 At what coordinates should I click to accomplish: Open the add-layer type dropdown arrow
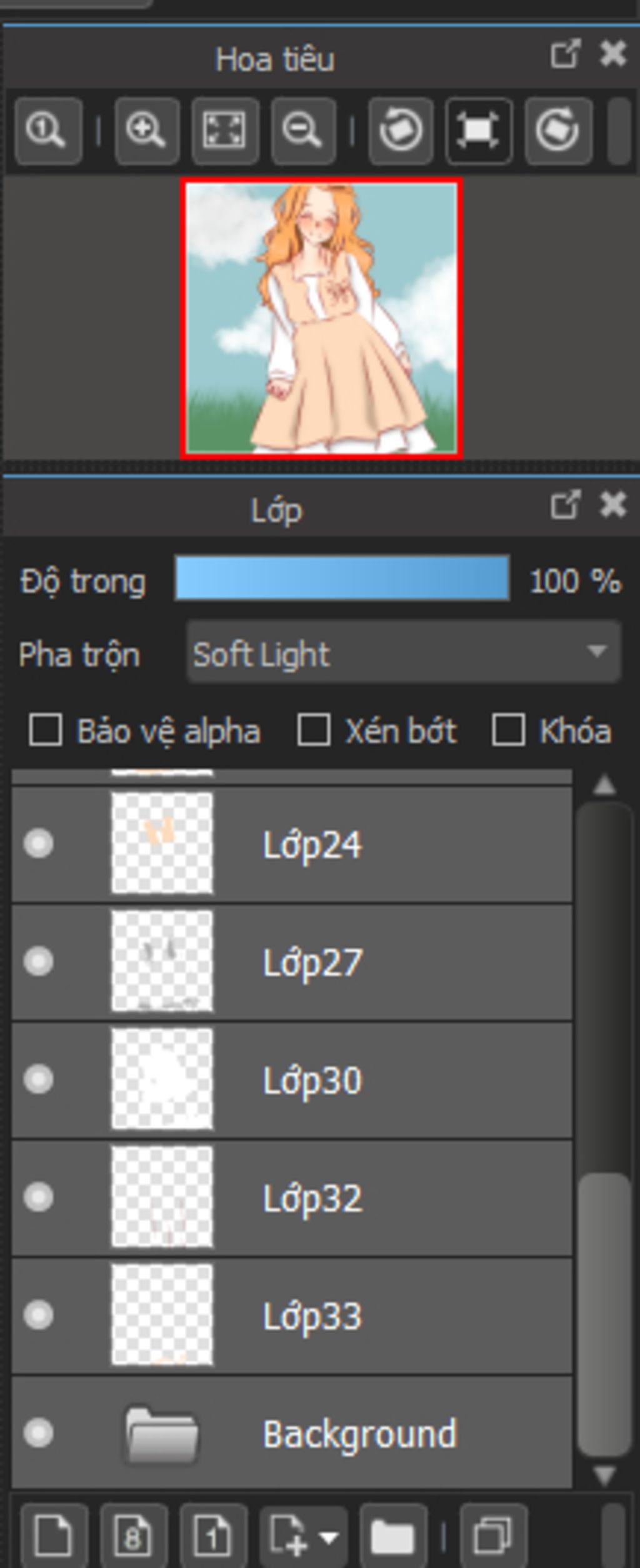(x=329, y=1536)
